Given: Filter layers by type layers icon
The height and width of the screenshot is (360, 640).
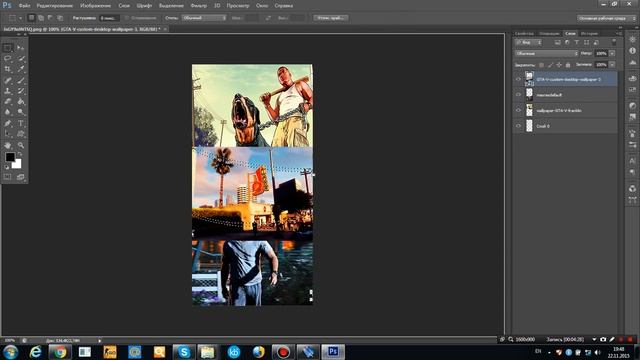Looking at the screenshot, I should (576, 42).
